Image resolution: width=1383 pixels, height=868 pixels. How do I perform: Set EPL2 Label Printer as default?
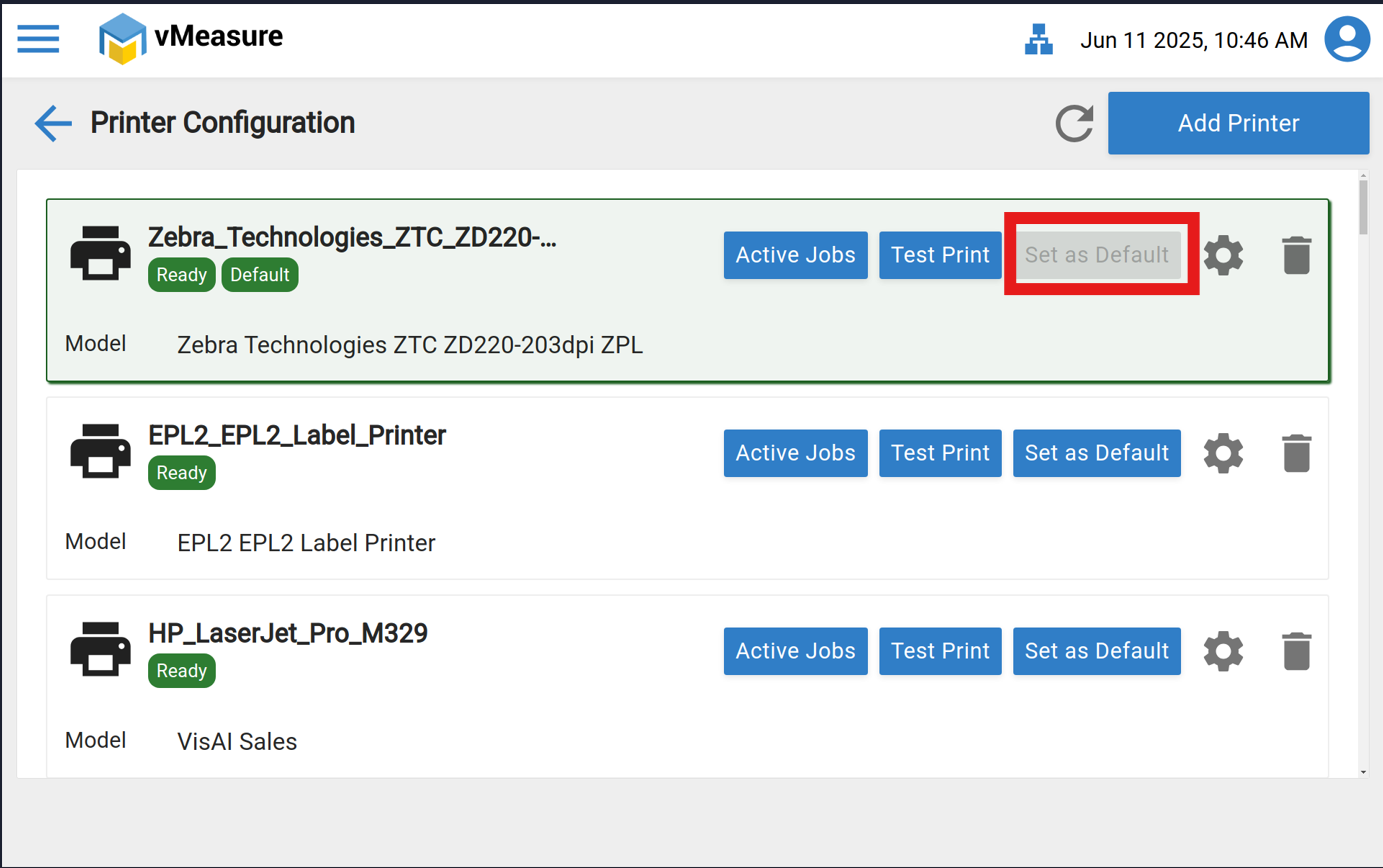(1097, 453)
